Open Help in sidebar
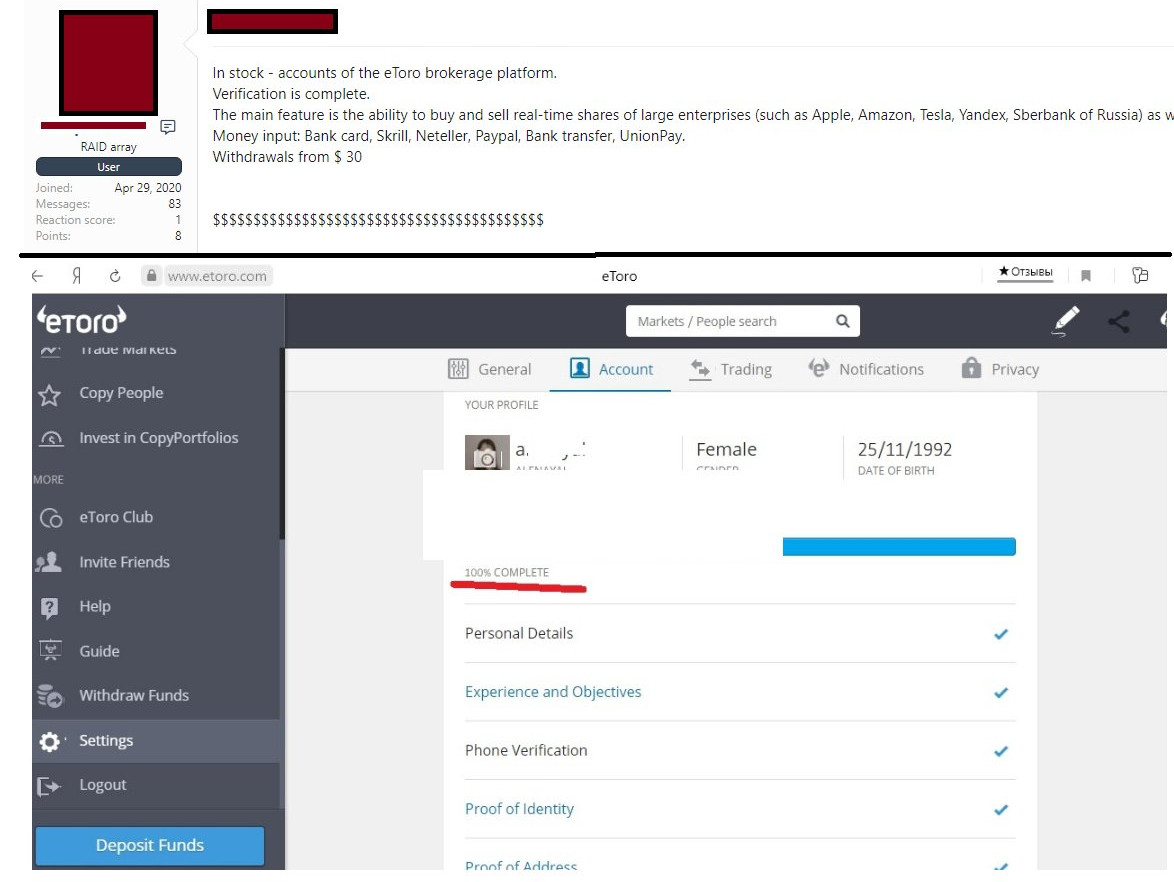1174x882 pixels. click(95, 606)
